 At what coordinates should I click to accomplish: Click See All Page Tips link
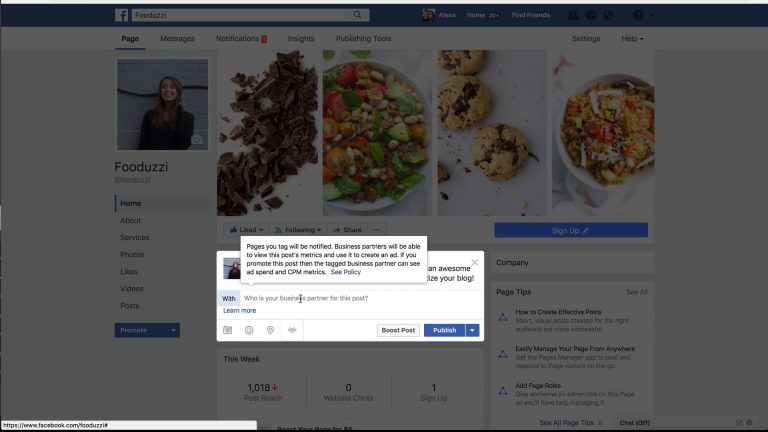pos(567,423)
